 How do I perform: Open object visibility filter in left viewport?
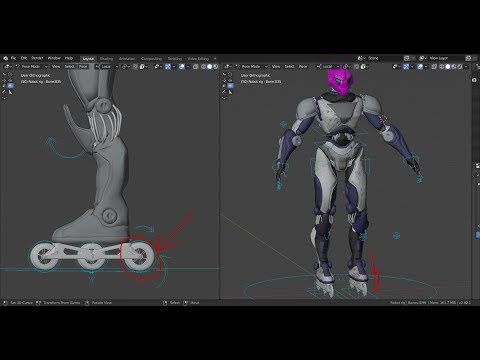point(157,67)
